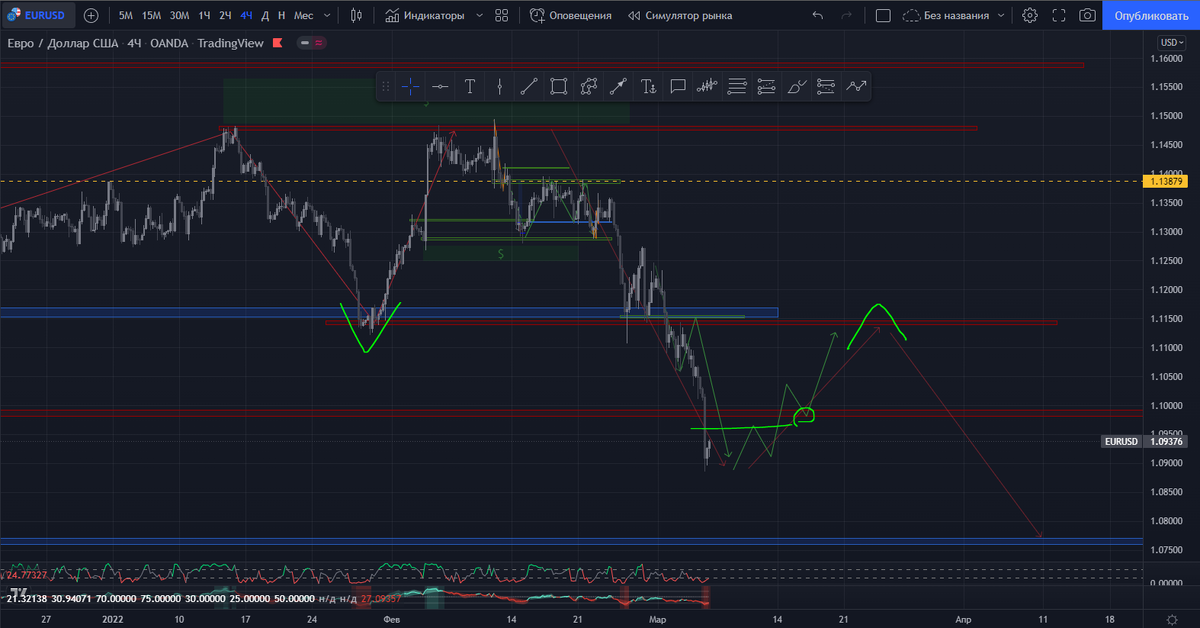Open chart settings via the gear icon
The image size is (1200, 628).
coord(1030,15)
